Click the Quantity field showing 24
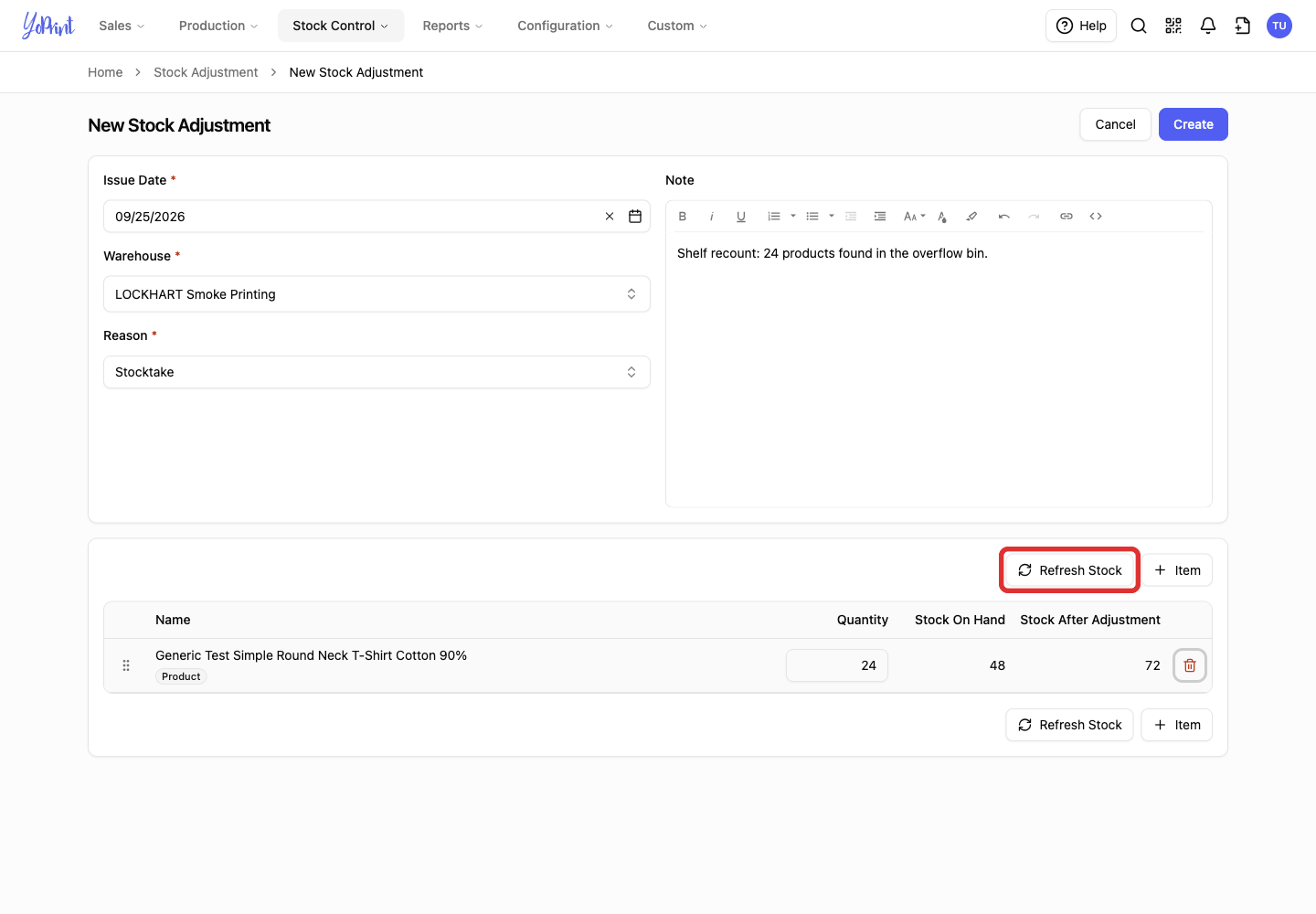Screen dimensions: 1316x914 837,665
